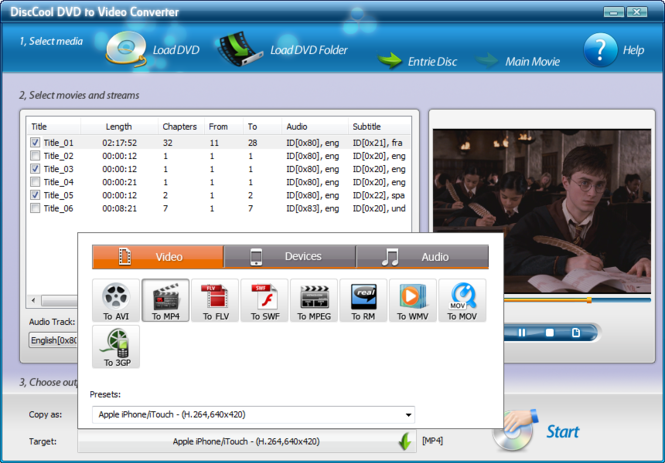
Task: Select length 02:17:52 cell
Action: click(120, 143)
